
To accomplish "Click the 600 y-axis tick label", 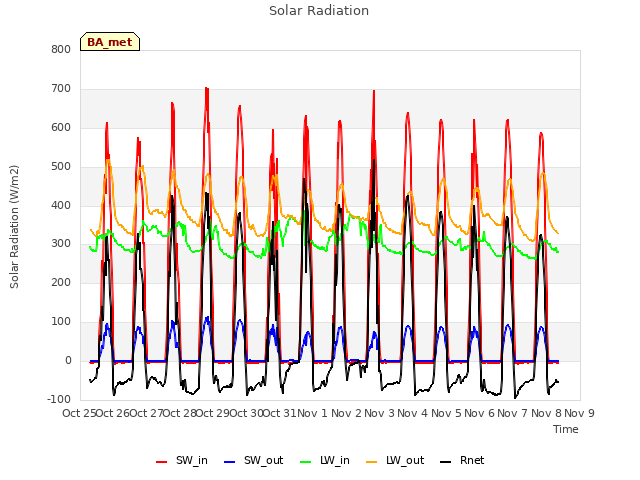I will click(61, 127).
